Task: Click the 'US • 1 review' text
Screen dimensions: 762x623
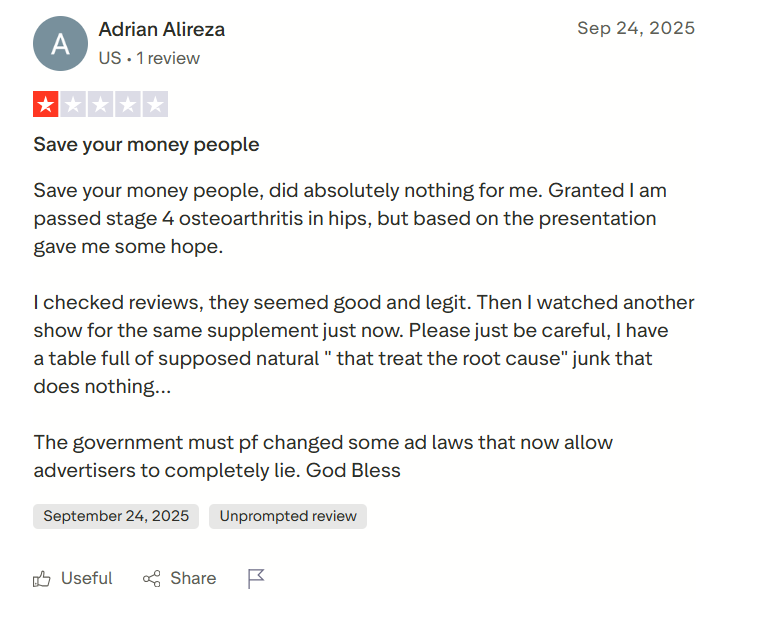Action: [x=149, y=58]
